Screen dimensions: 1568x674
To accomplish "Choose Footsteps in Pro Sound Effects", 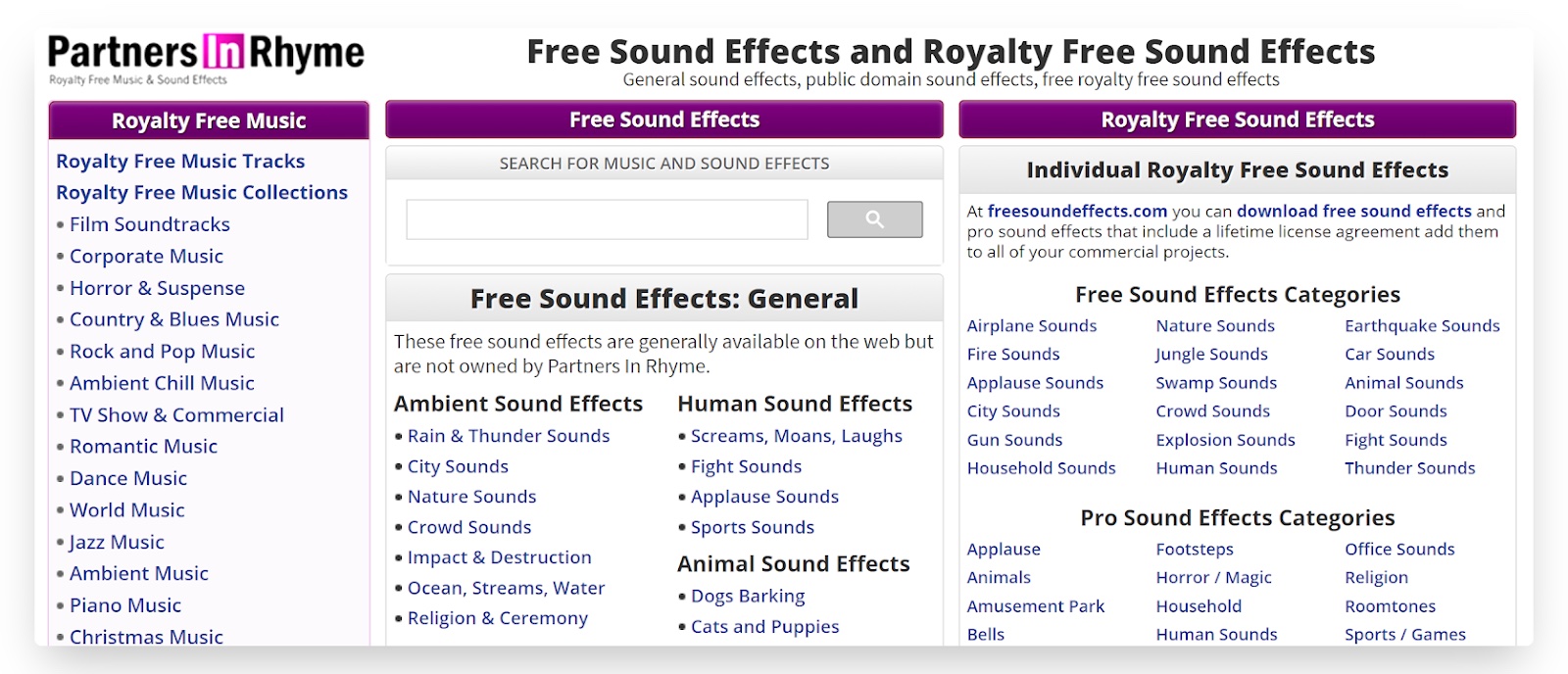I will click(1195, 550).
